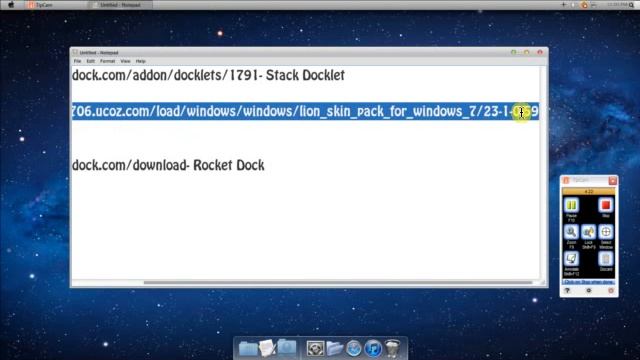
Task: Click the Notepad horizontal scrollbar
Action: [x=338, y=282]
